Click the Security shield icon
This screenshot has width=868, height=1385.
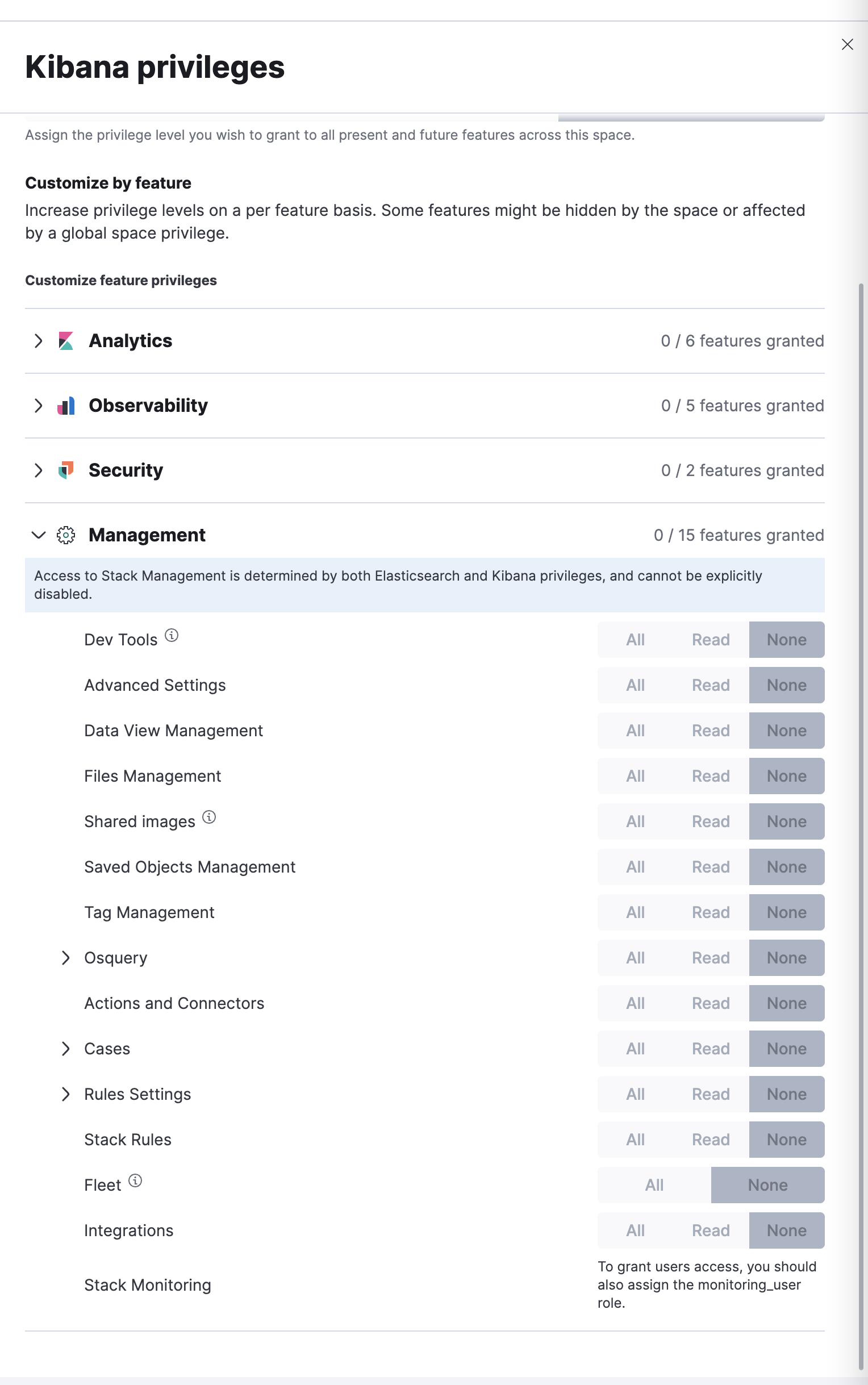coord(66,470)
